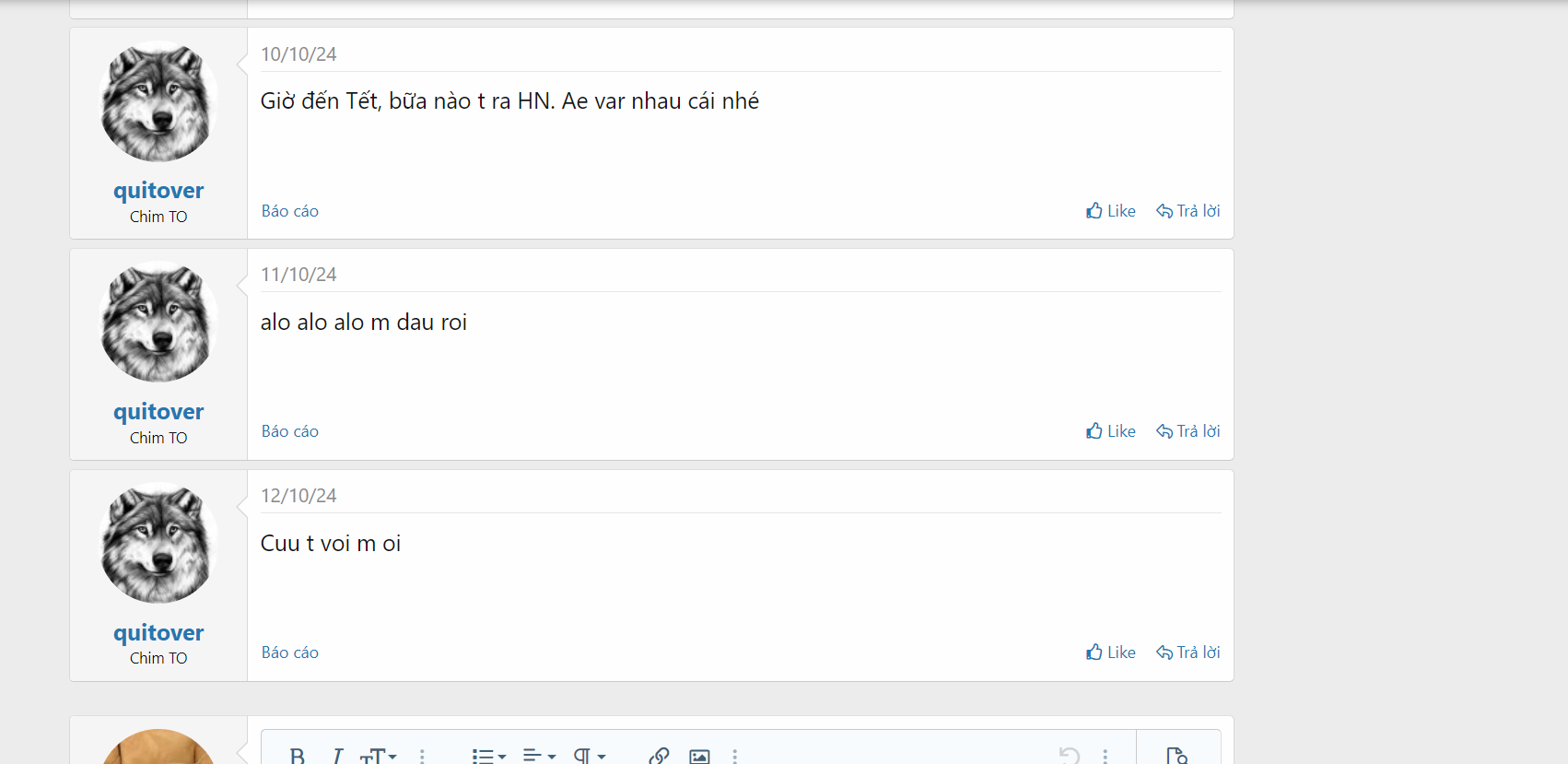Click the preview icon in the editor

[1176, 756]
